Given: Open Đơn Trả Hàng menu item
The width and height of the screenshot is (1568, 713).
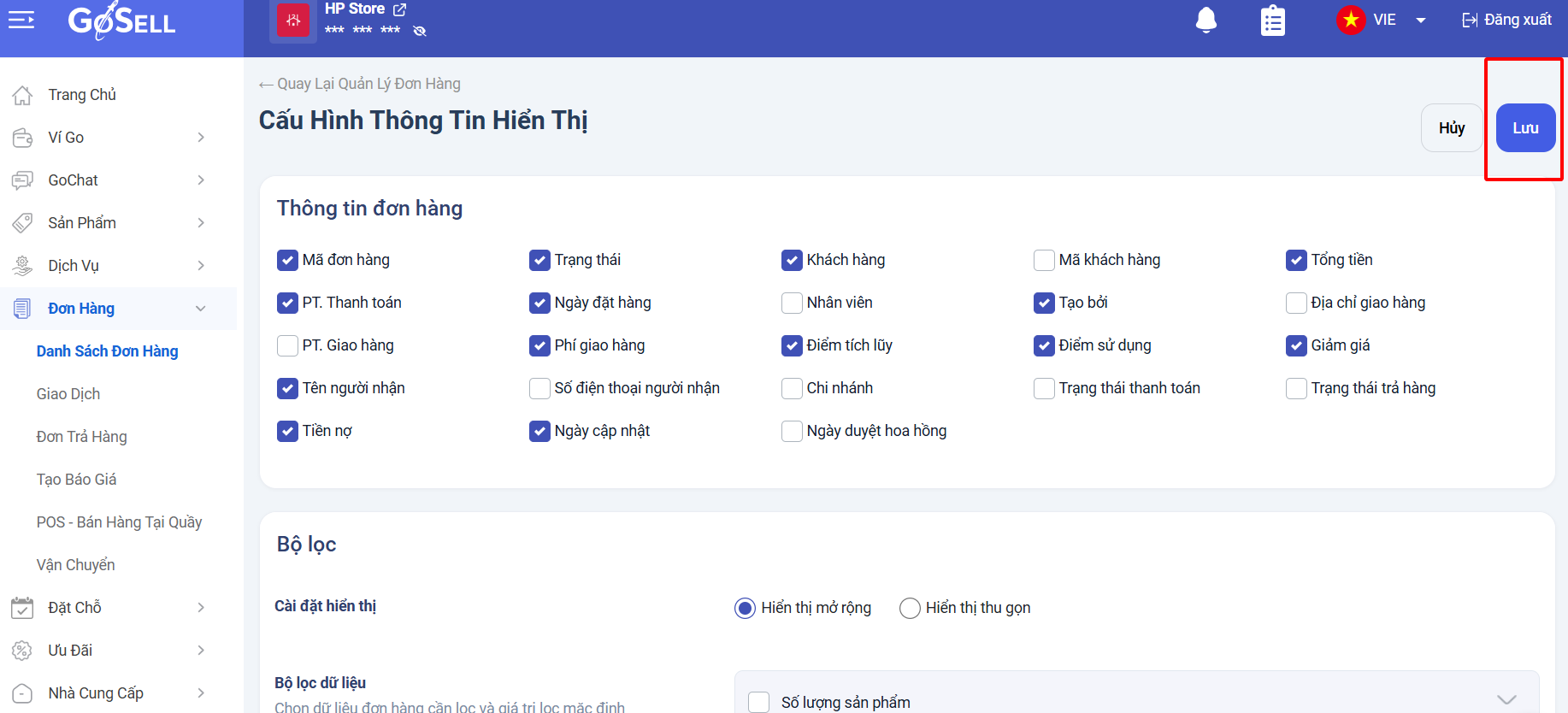Looking at the screenshot, I should 81,437.
